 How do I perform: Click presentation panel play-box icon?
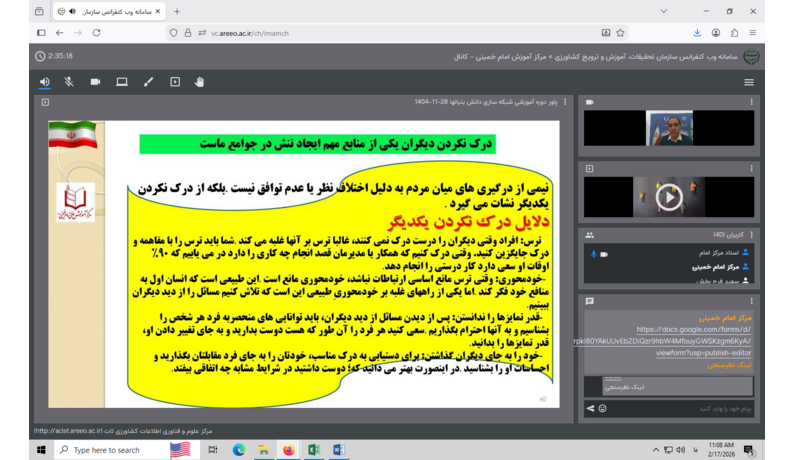click(x=45, y=102)
